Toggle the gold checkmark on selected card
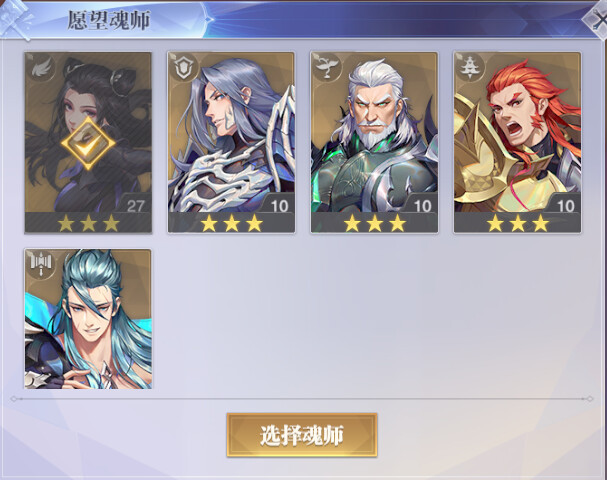Image resolution: width=607 pixels, height=480 pixels. (x=88, y=144)
